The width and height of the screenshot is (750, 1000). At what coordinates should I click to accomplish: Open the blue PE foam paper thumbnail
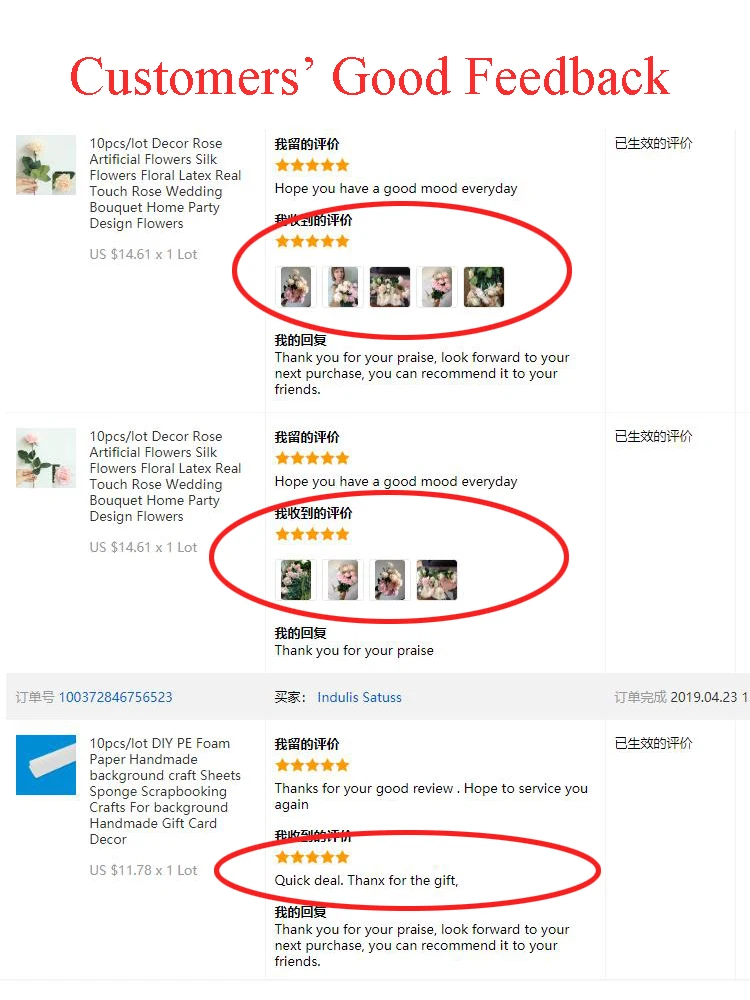tap(46, 765)
